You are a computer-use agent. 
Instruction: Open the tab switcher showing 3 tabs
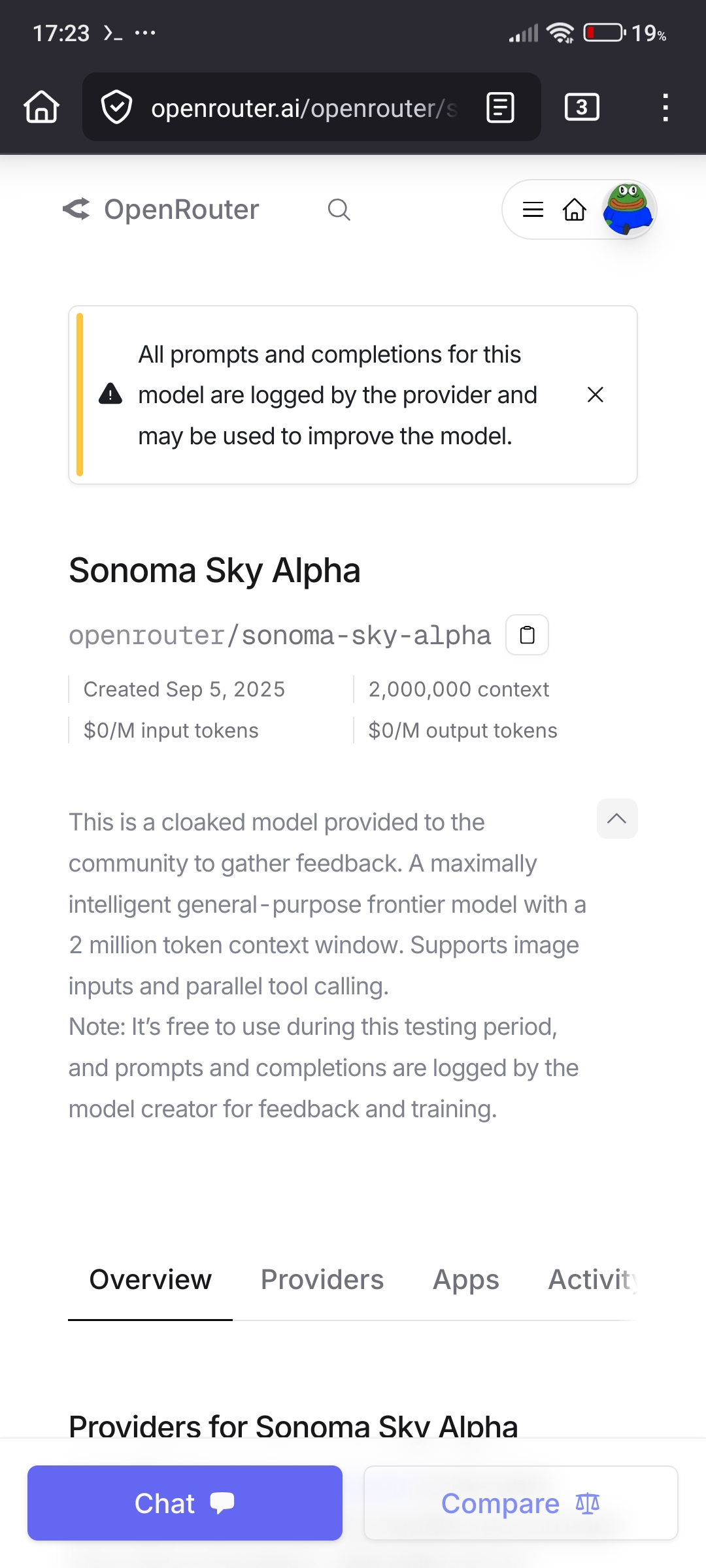581,107
